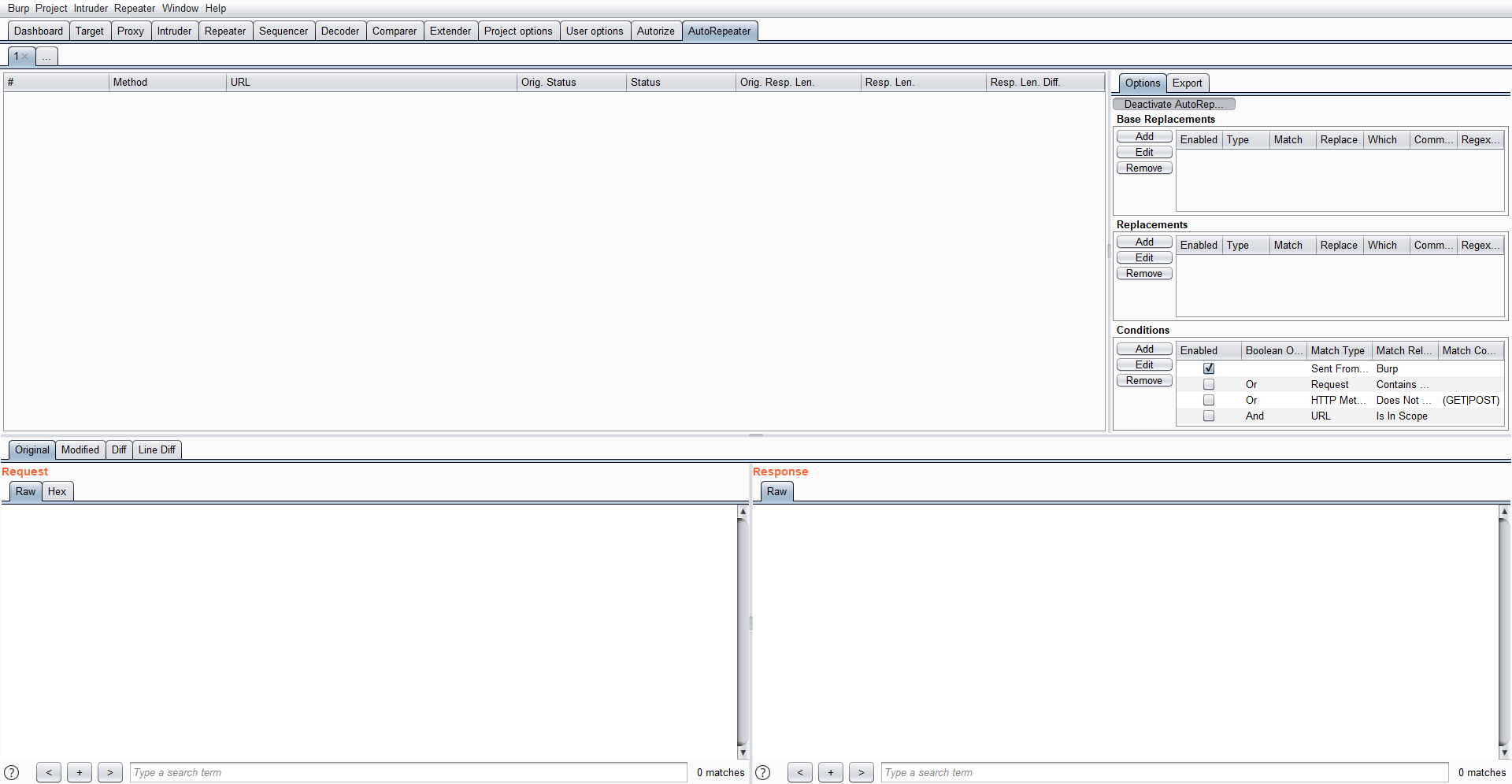The height and width of the screenshot is (784, 1512).
Task: Switch the request view to Hex
Action: (57, 491)
